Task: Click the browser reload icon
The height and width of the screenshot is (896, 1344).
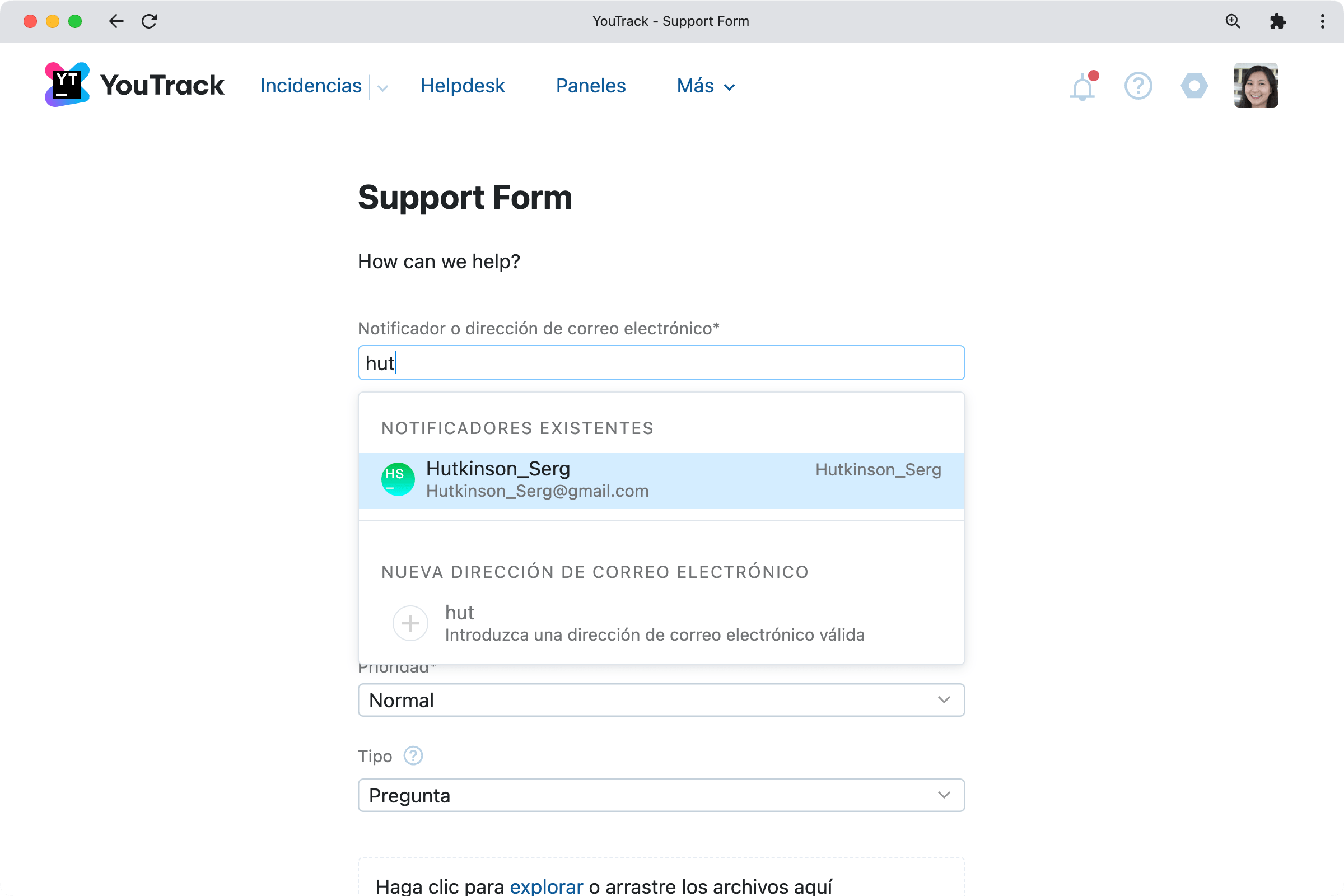Action: tap(150, 21)
